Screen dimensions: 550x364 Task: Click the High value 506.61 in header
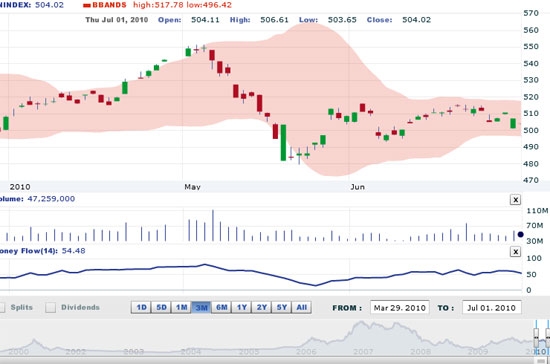tap(274, 20)
